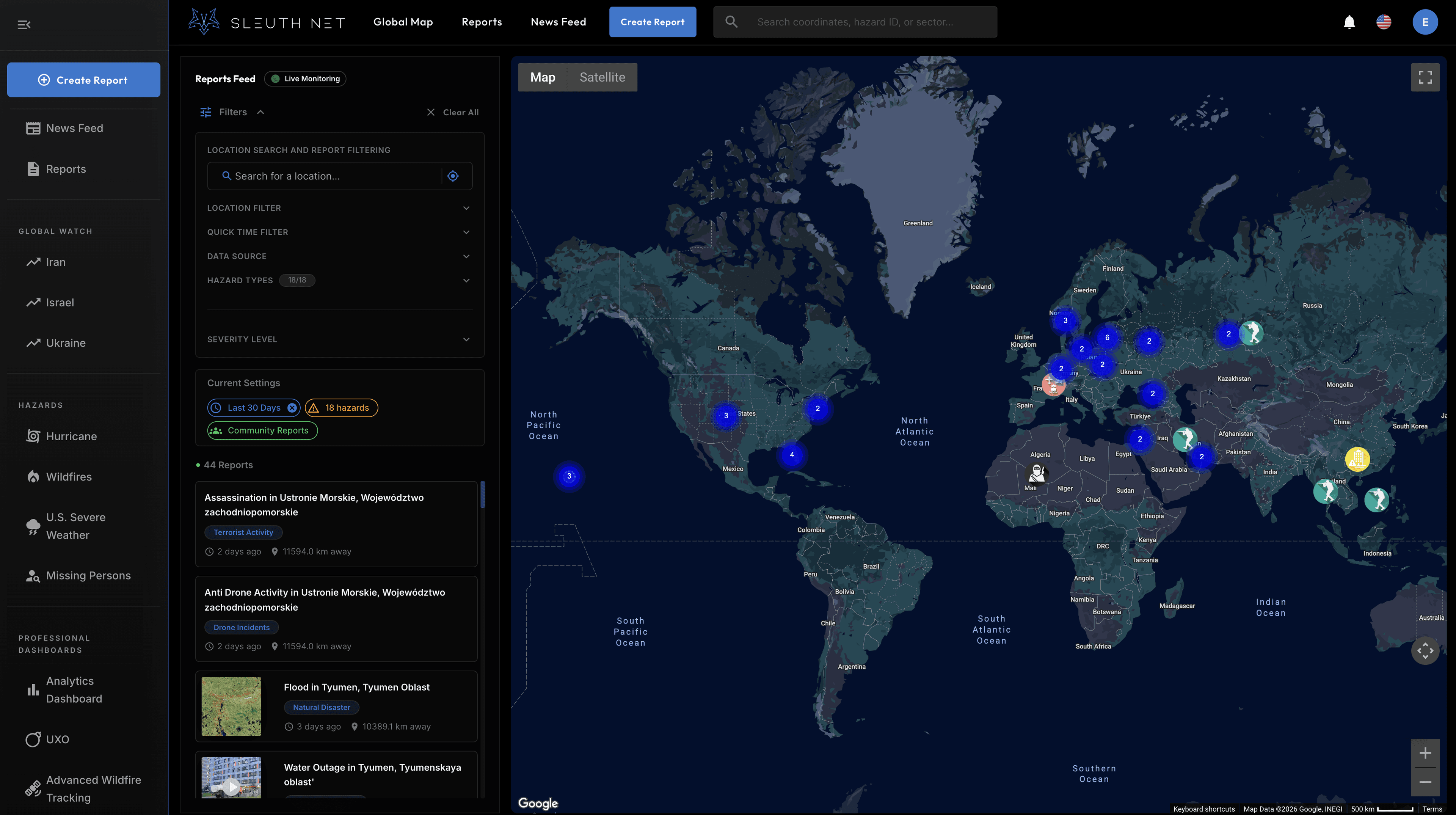This screenshot has width=1456, height=815.
Task: Expand the Severity Level section
Action: pos(339,339)
